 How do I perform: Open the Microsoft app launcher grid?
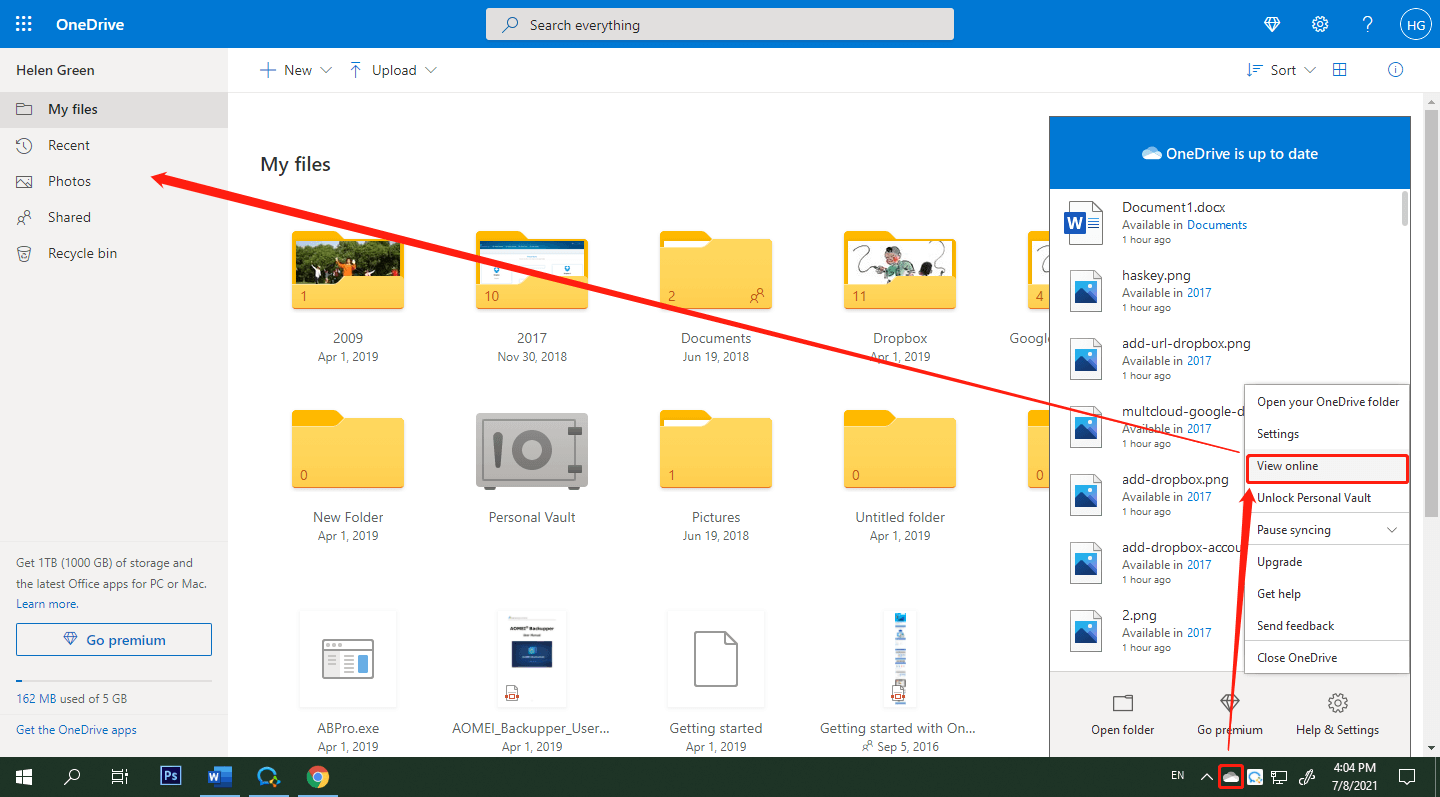pyautogui.click(x=24, y=24)
